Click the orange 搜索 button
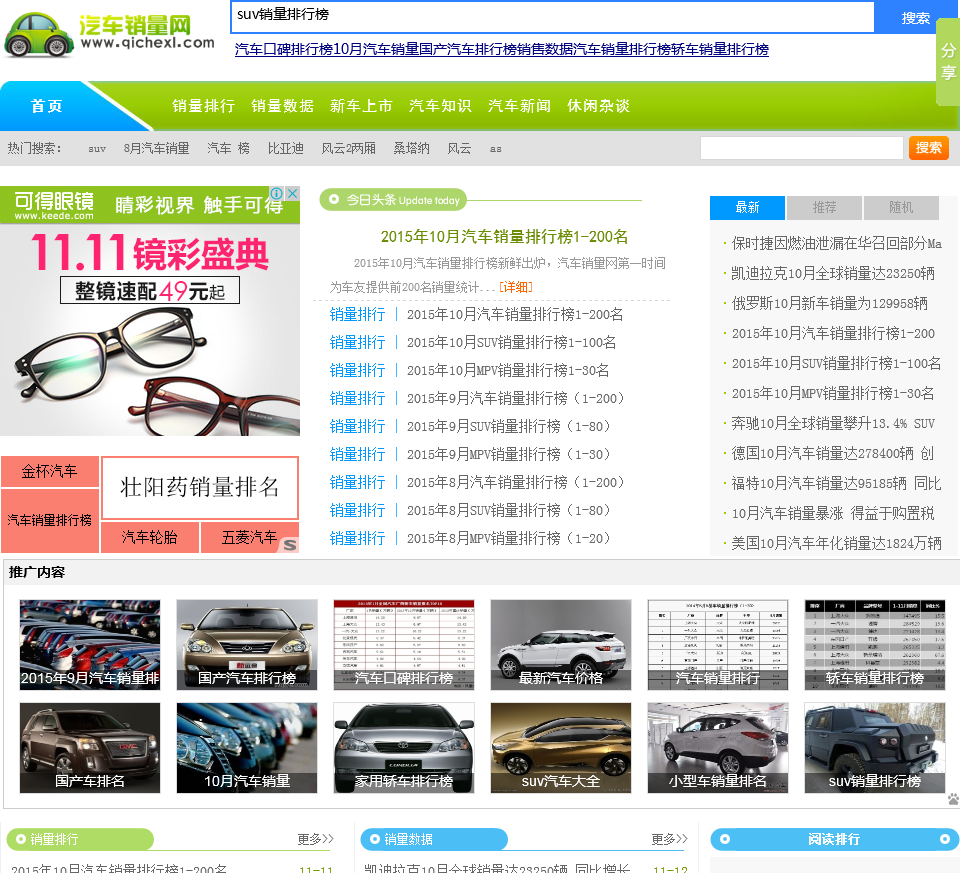Screen dimensions: 960x873 (928, 148)
